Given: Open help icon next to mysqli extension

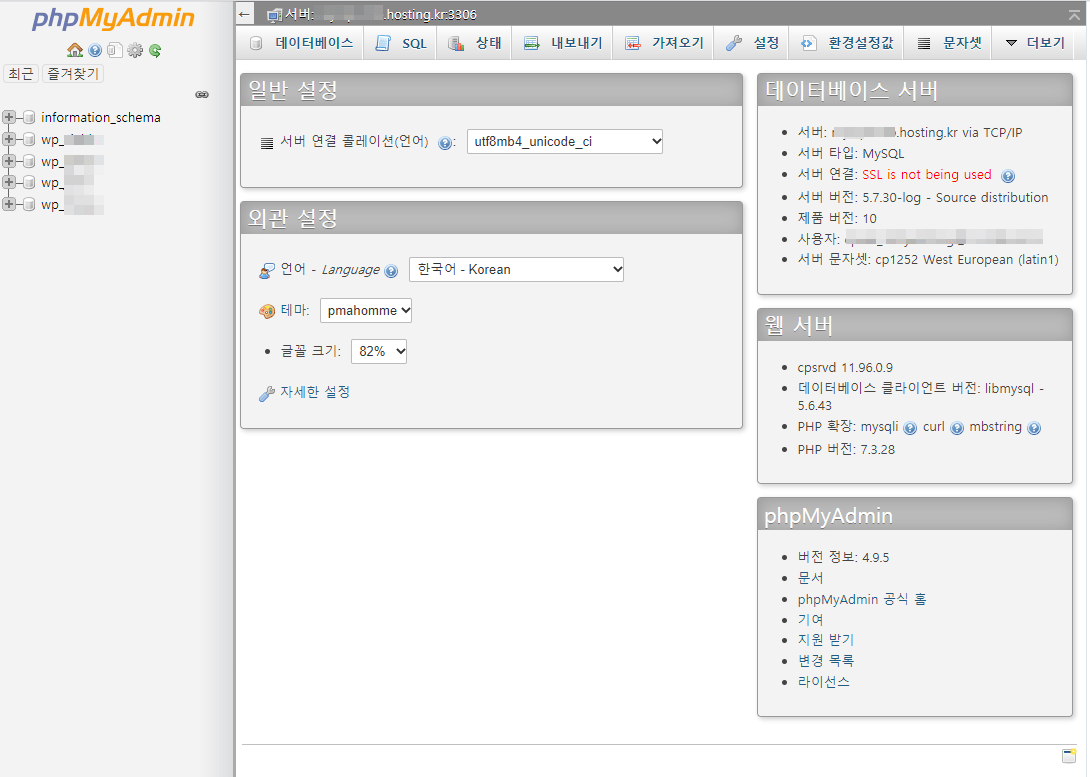Looking at the screenshot, I should coord(910,428).
